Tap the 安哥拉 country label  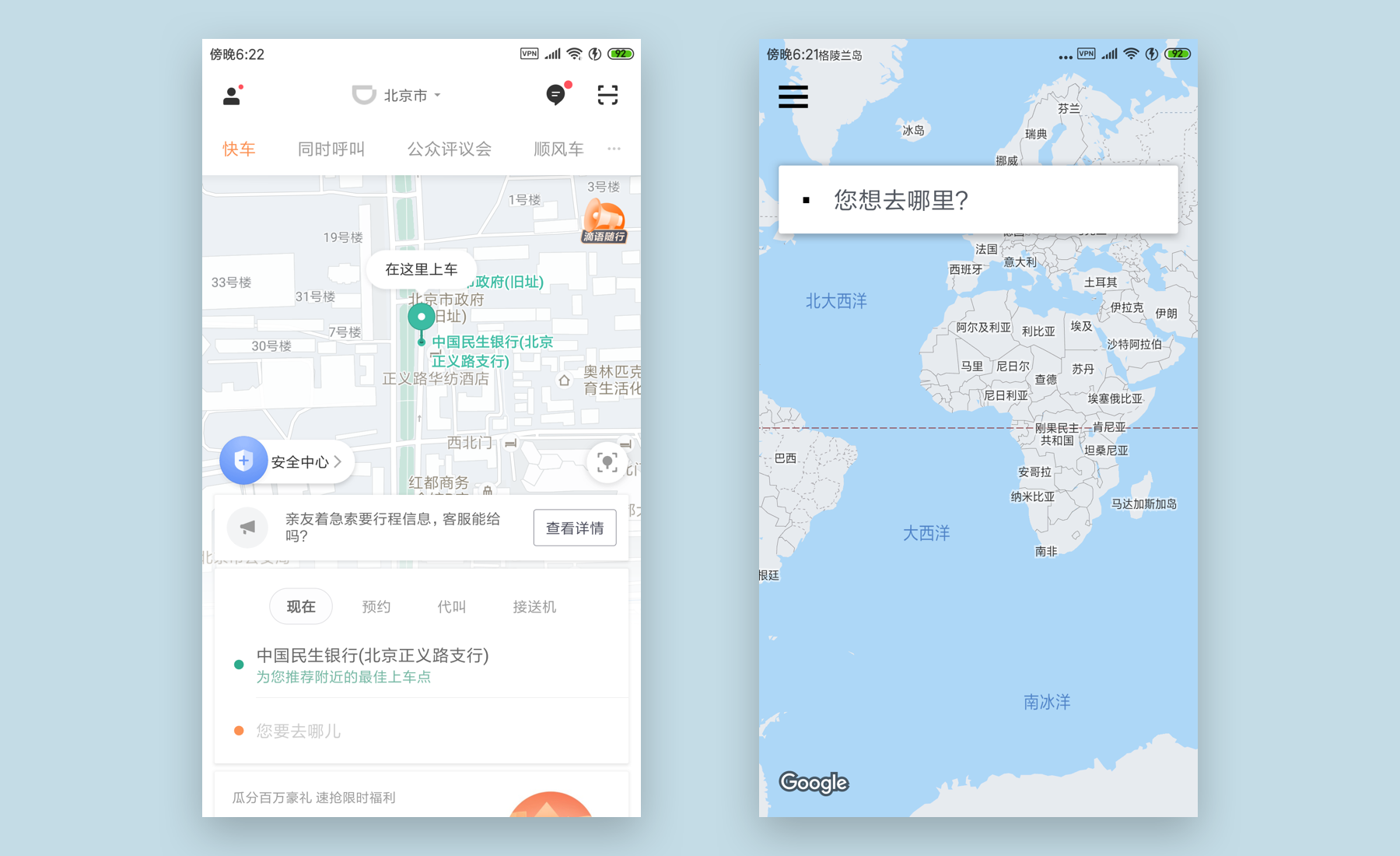click(x=1034, y=472)
